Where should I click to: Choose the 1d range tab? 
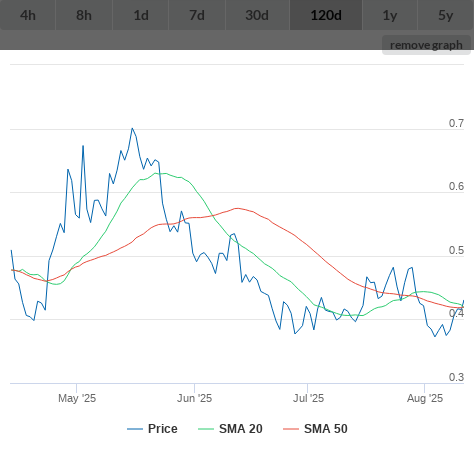(141, 15)
